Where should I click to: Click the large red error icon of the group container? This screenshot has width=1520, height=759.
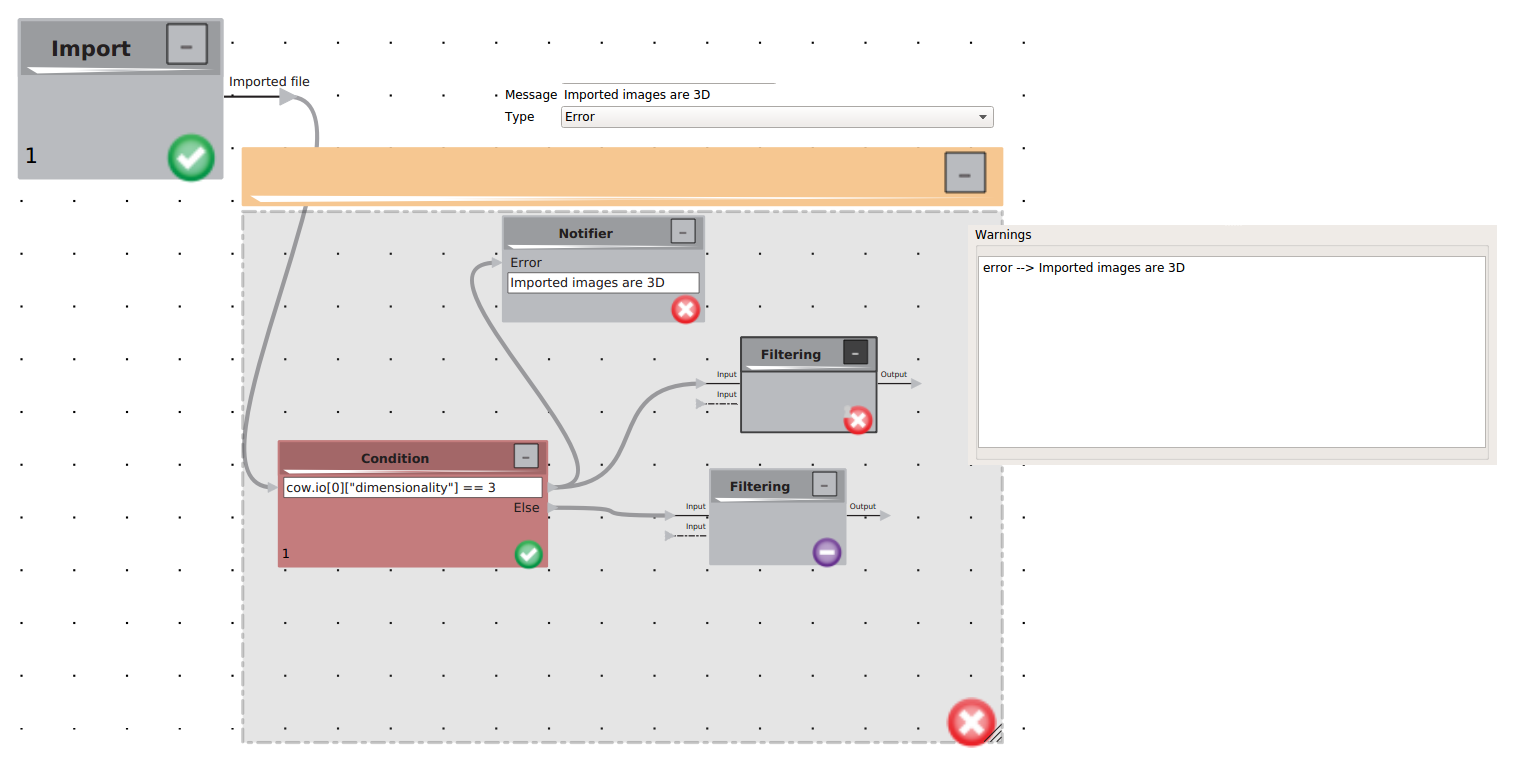click(971, 722)
